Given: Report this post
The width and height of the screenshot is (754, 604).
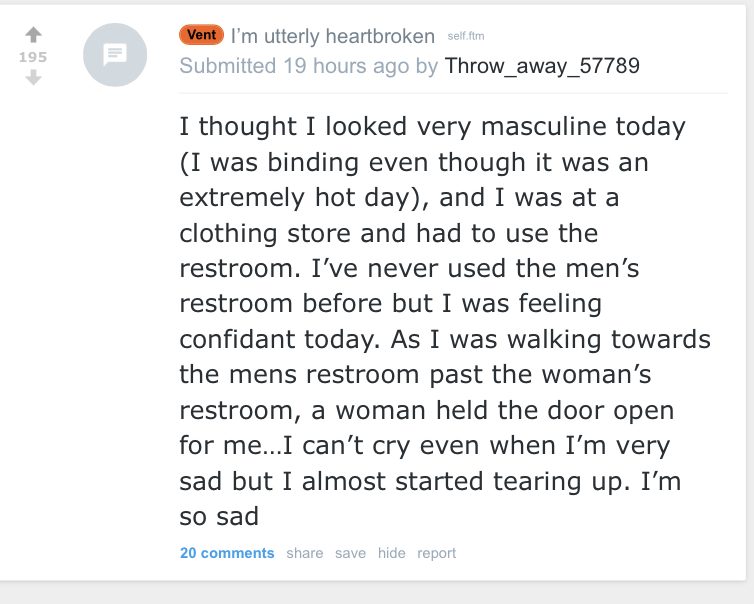Looking at the screenshot, I should 436,553.
